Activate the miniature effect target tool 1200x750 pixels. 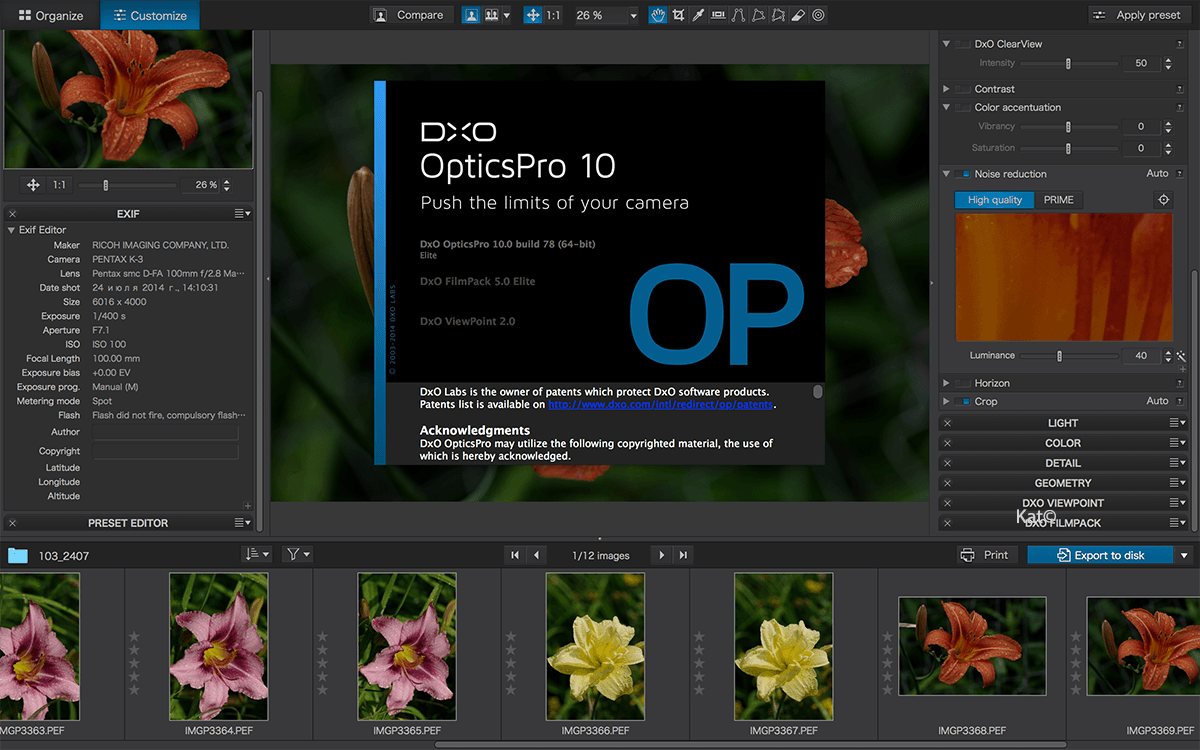point(818,15)
